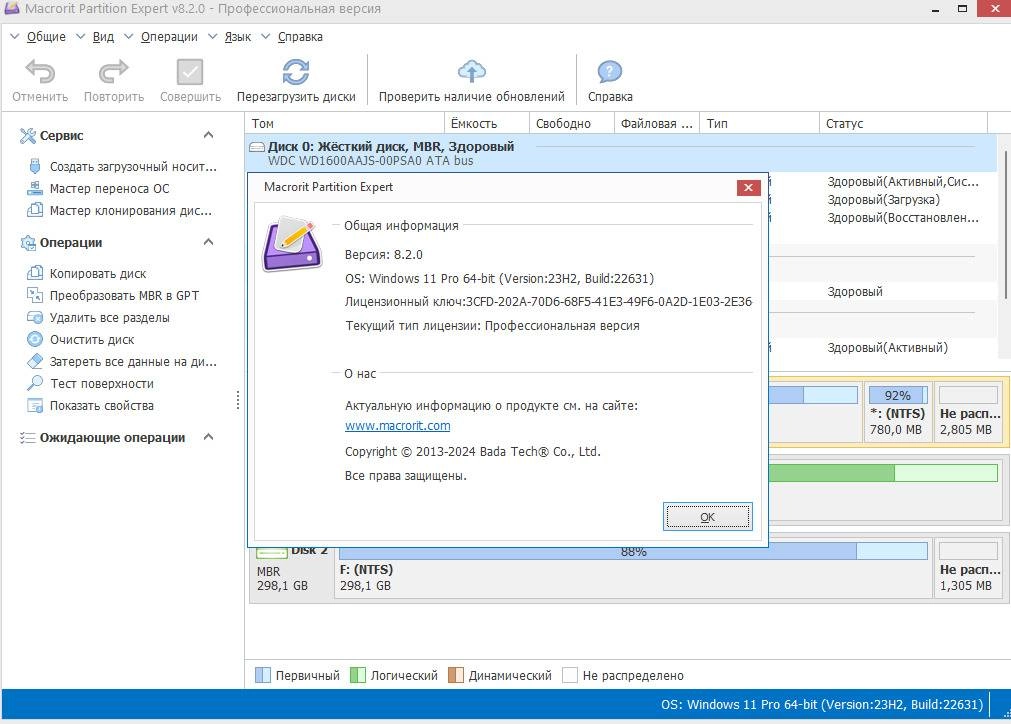Click the Файловая система column header
Viewport: 1011px width, 724px height.
pyautogui.click(x=656, y=123)
